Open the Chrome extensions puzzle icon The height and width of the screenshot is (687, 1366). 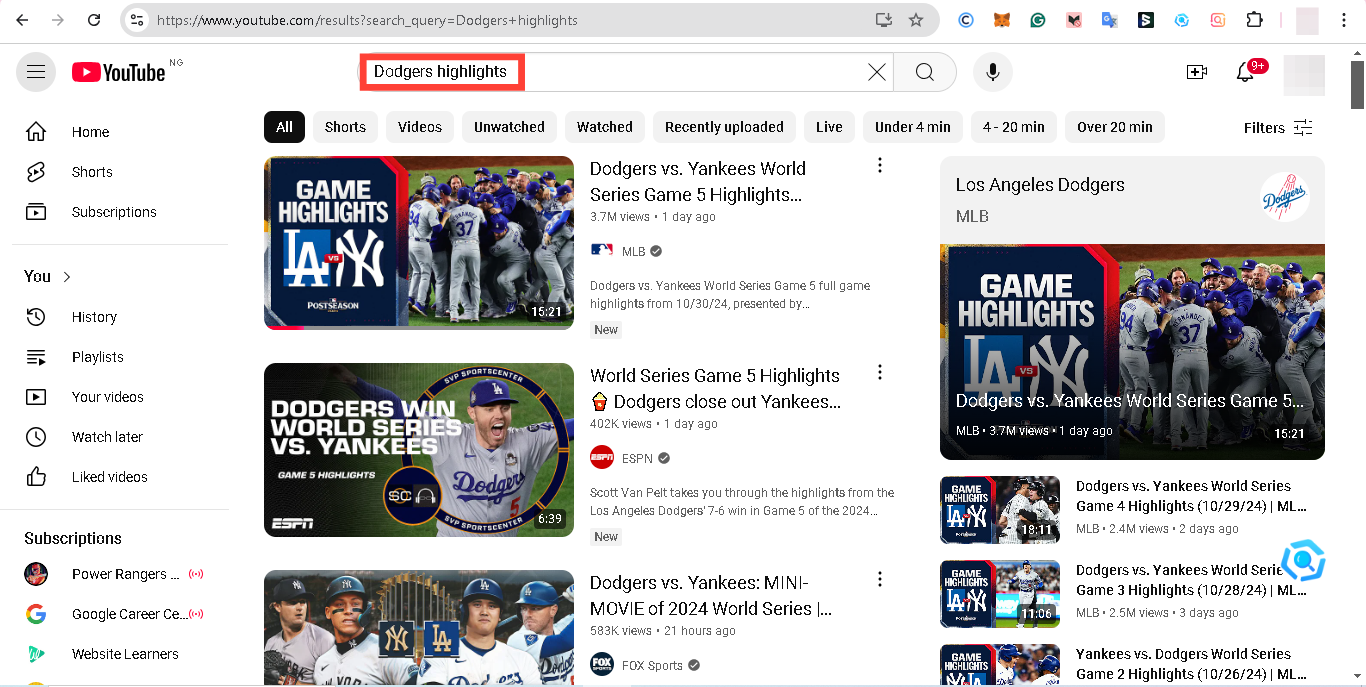[x=1254, y=20]
